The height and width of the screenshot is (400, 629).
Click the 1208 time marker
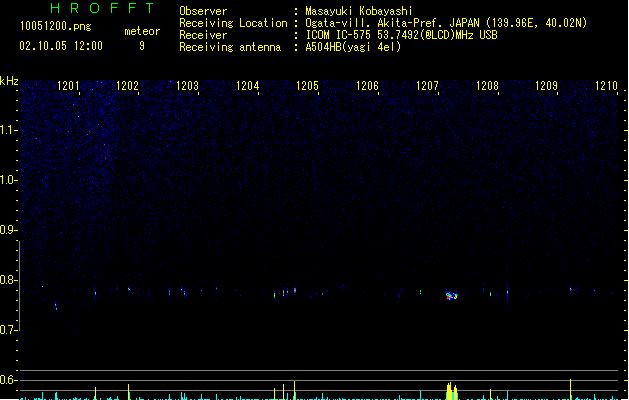coord(487,86)
